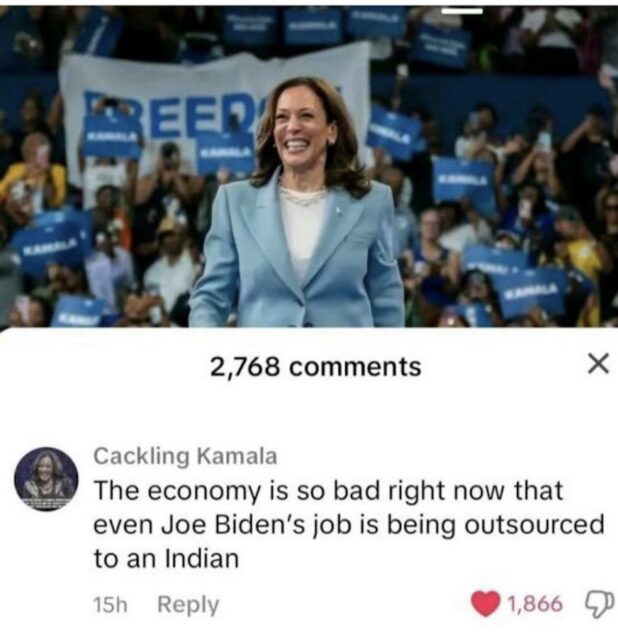Screen dimensions: 618x637
Task: Tap the 'to an Indian' line of comment
Action: pos(167,559)
